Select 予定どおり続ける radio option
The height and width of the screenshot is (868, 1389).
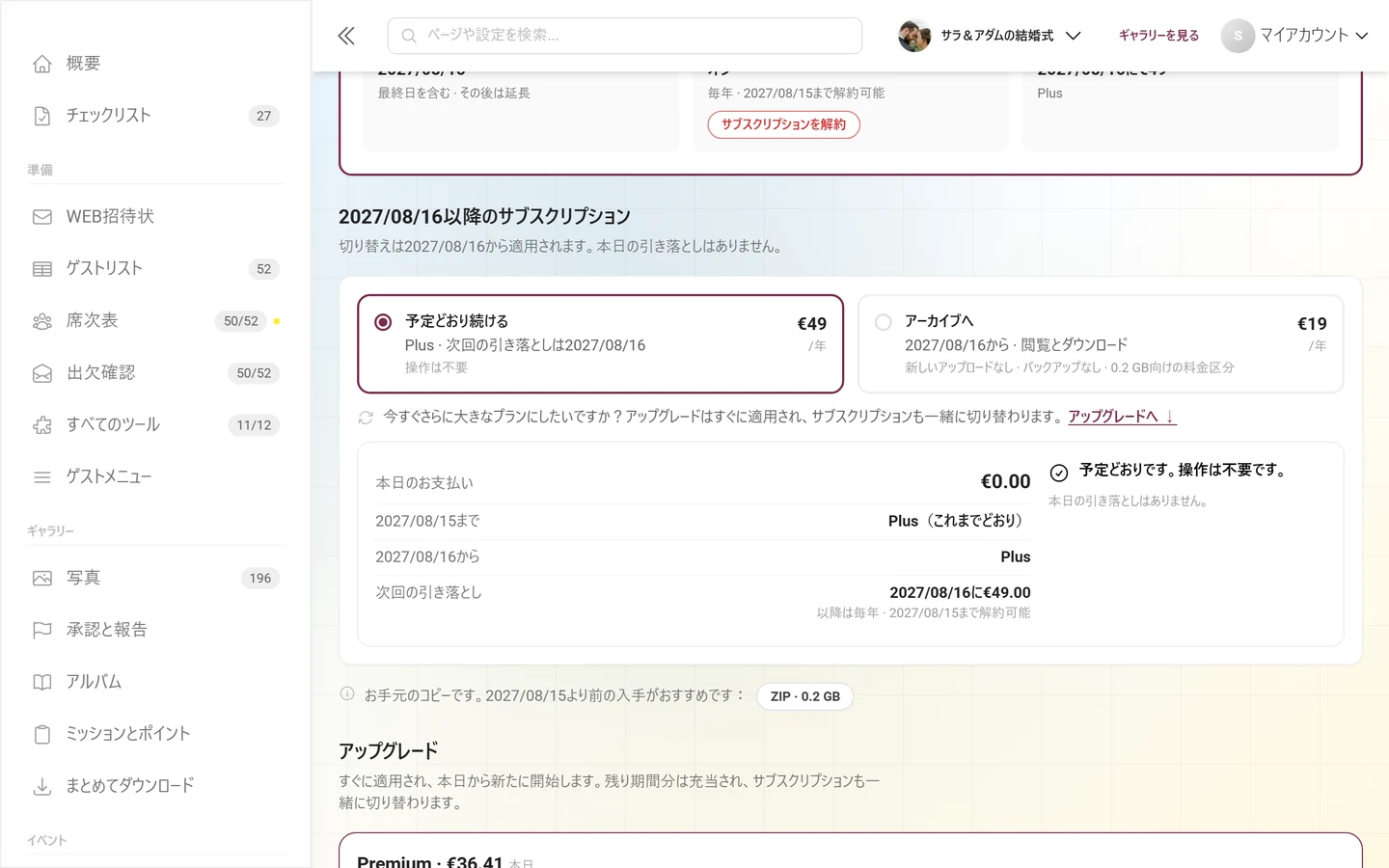383,322
